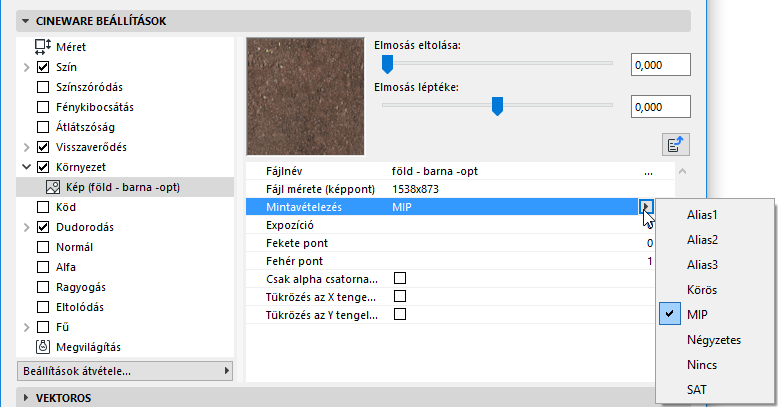Viewport: 778px width, 407px height.
Task: Toggle the Dudorodás checkbox
Action: coord(43,227)
